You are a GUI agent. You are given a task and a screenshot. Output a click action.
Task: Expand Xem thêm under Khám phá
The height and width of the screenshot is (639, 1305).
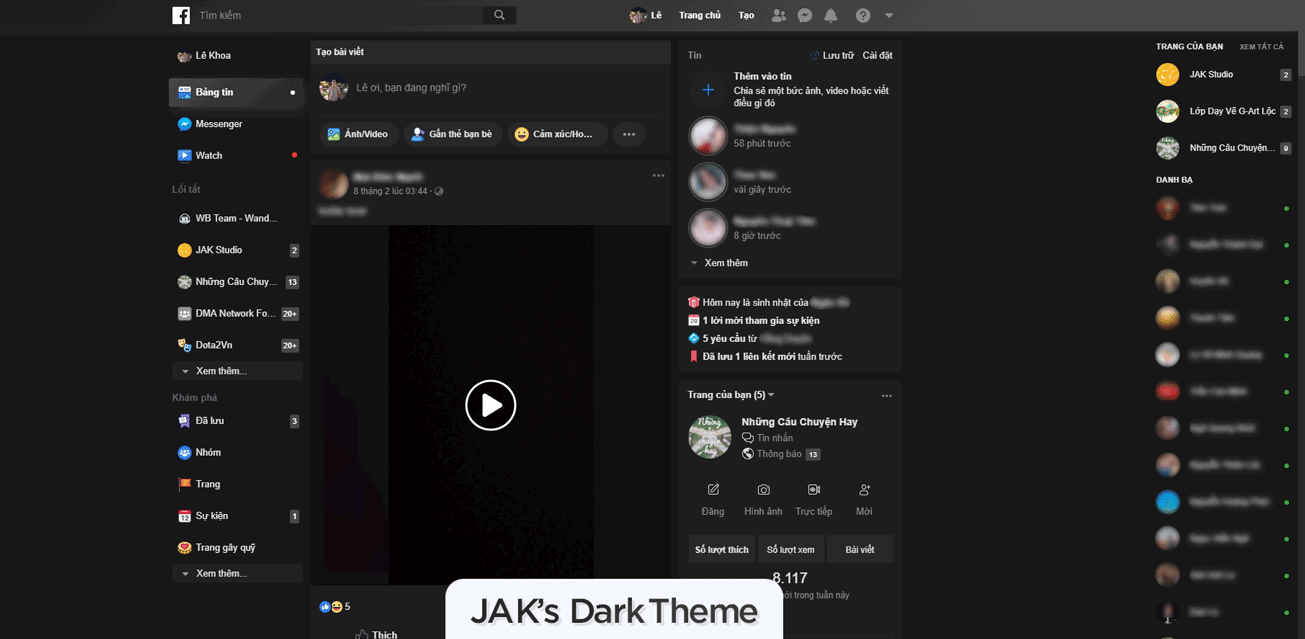pyautogui.click(x=237, y=573)
